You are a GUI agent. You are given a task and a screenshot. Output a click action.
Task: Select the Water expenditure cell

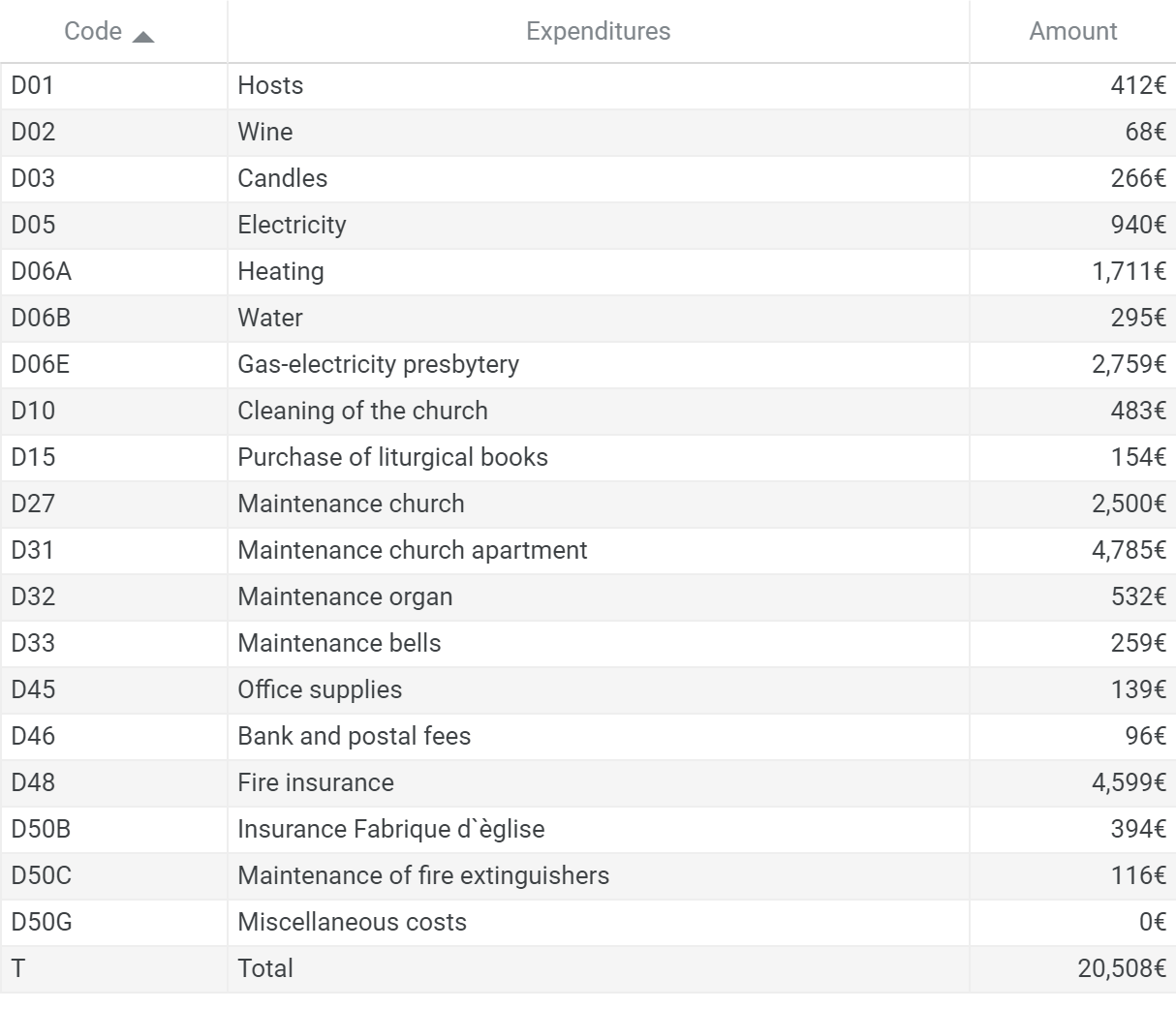tap(598, 318)
